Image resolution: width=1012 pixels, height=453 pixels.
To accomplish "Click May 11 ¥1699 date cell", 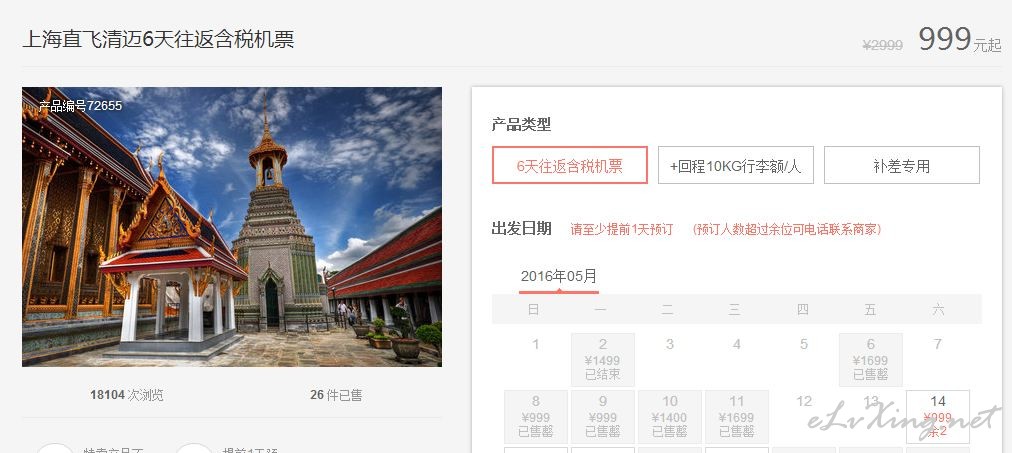I will pos(737,417).
